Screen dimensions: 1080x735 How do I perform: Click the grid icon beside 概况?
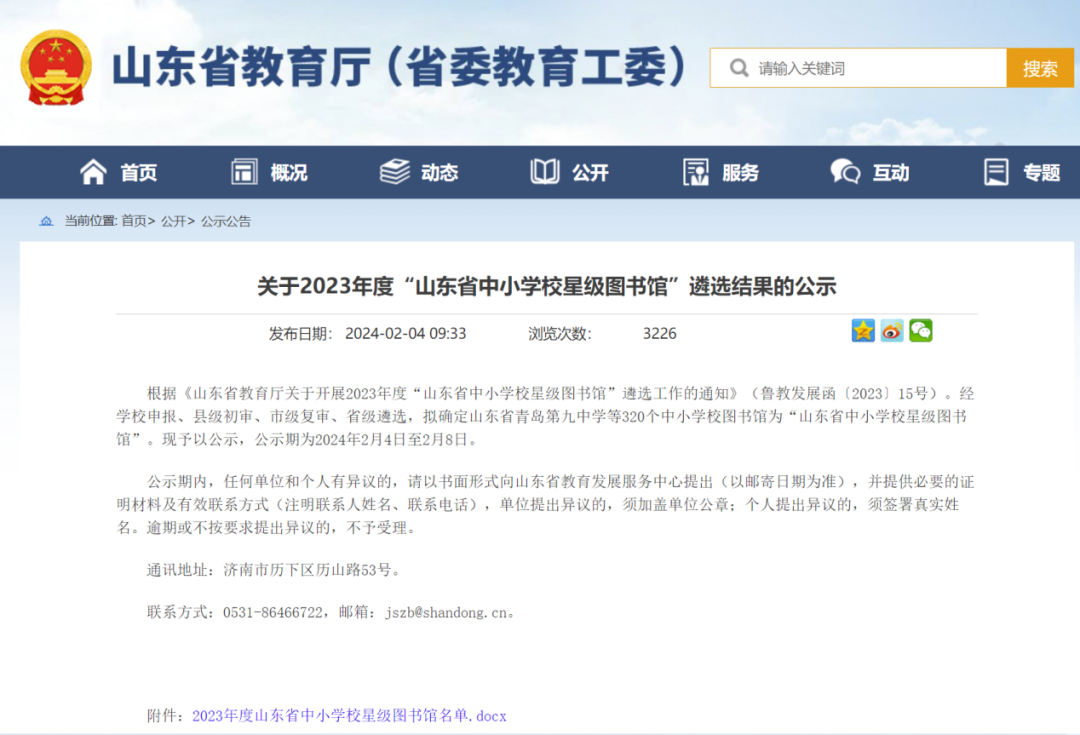pos(243,171)
